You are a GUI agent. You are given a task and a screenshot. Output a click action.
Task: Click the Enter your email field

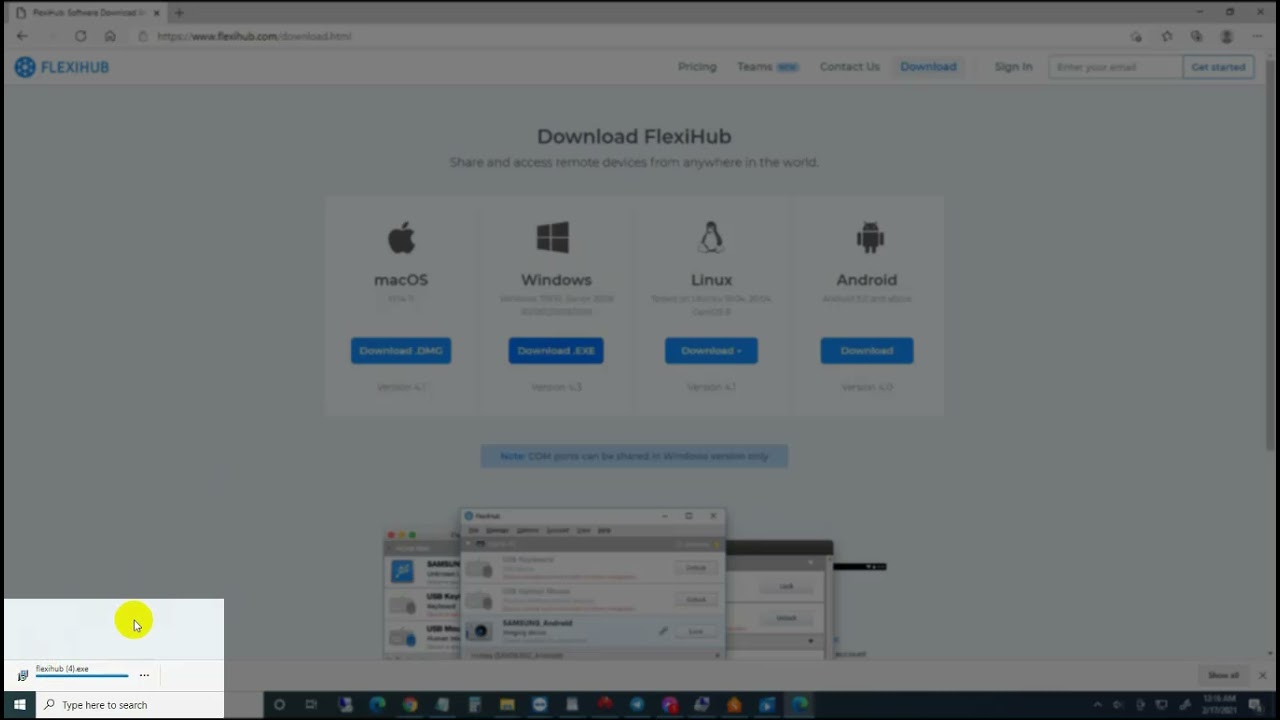[1115, 67]
